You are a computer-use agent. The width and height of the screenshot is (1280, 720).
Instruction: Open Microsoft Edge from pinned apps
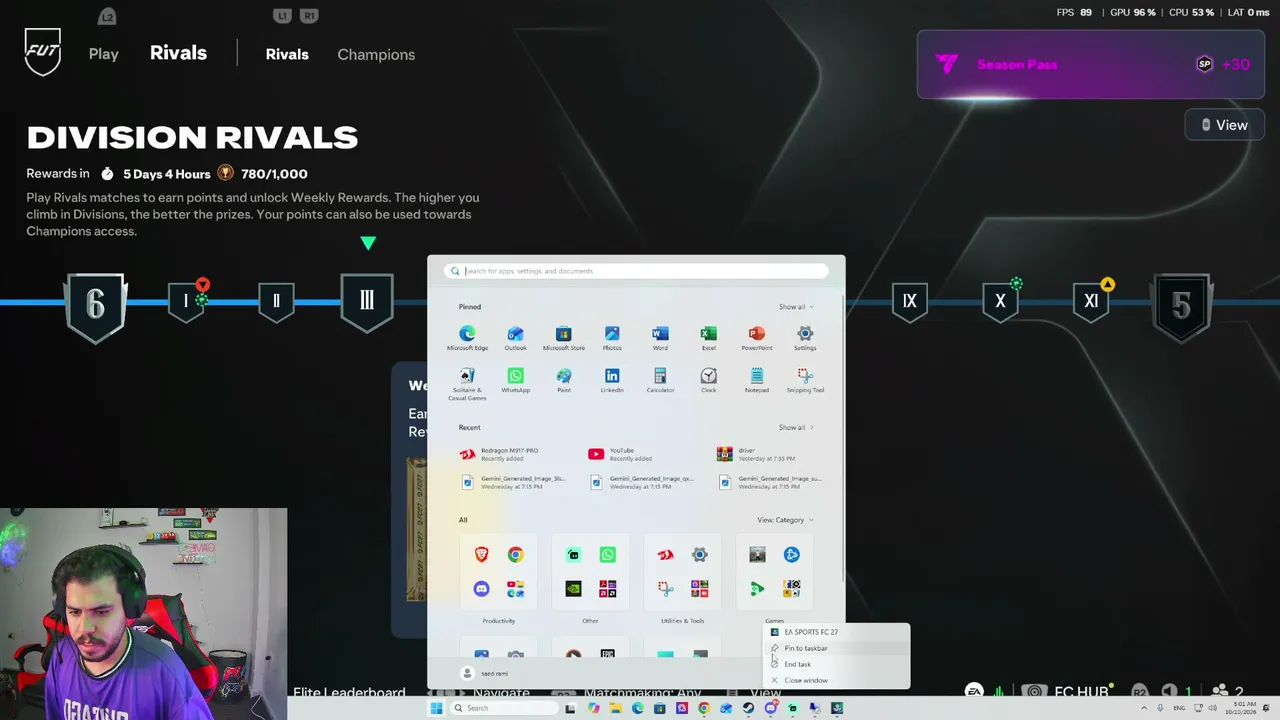pos(467,338)
